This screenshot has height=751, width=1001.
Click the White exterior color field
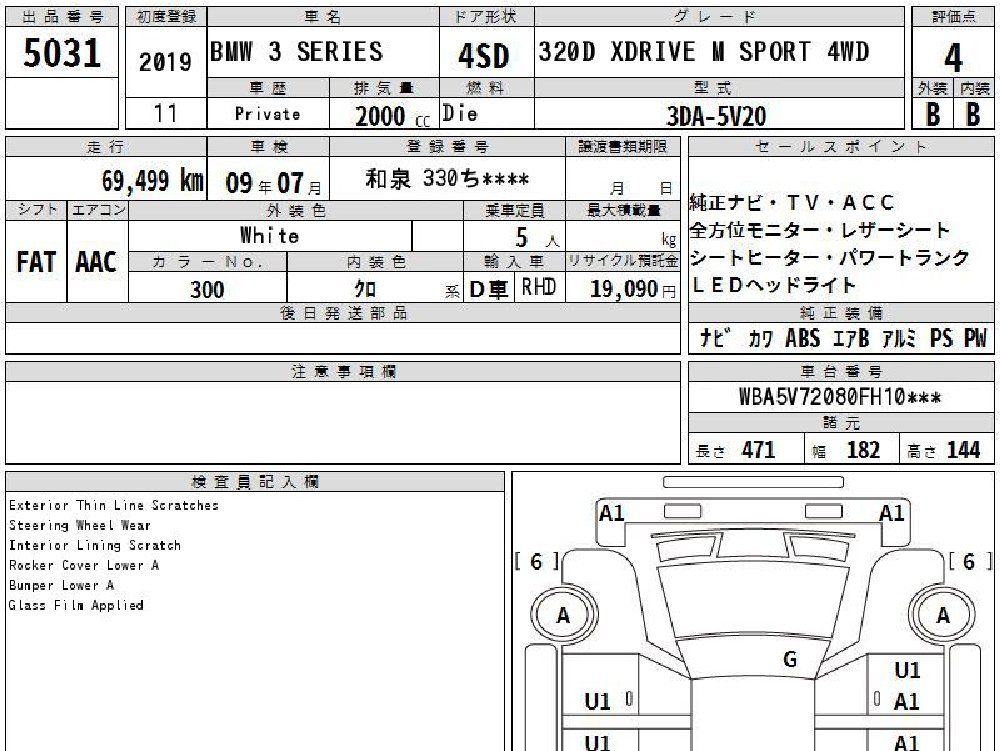pos(269,235)
